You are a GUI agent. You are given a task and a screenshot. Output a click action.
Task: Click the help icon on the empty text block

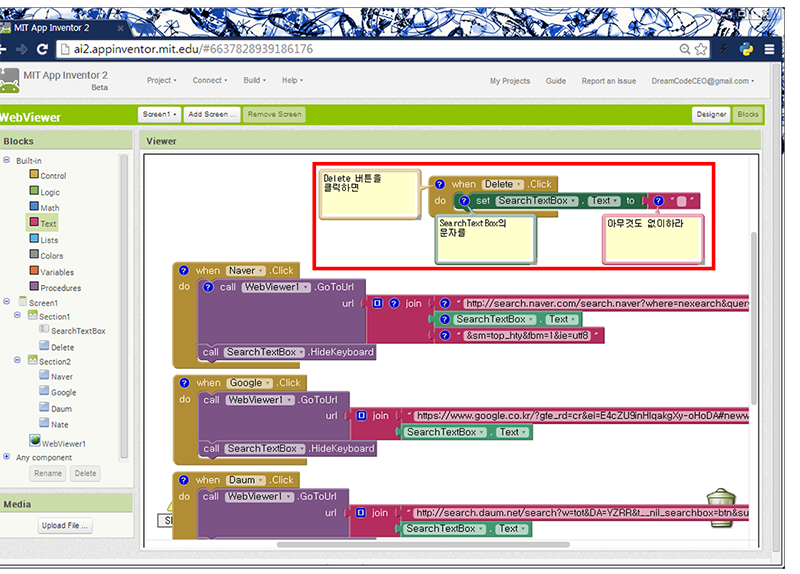click(659, 201)
